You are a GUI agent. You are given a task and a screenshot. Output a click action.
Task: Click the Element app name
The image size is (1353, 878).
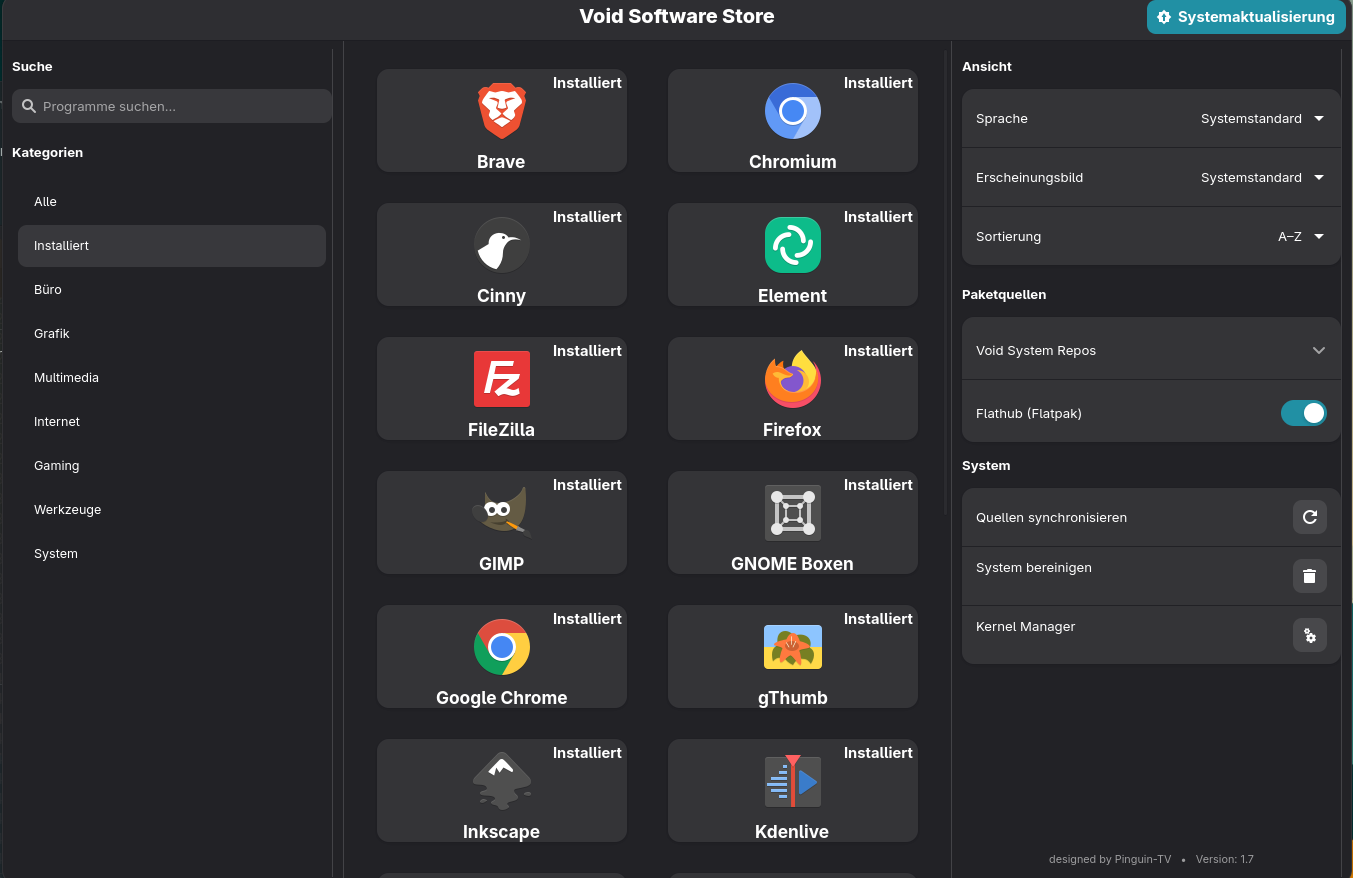tap(793, 296)
